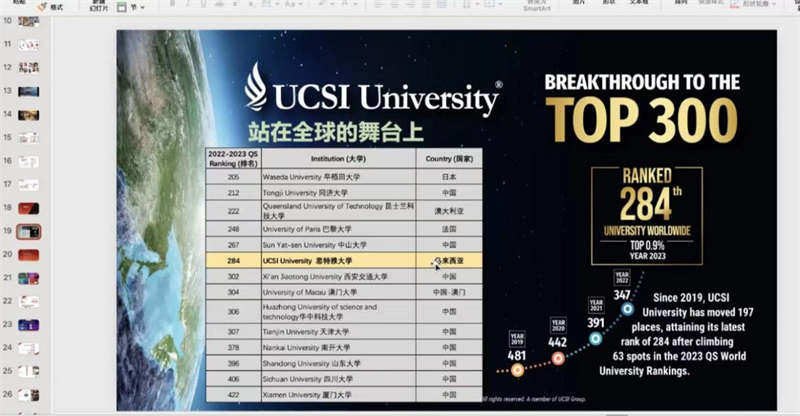Click the RANKED 284th gold box
This screenshot has height=416, width=800.
click(647, 215)
